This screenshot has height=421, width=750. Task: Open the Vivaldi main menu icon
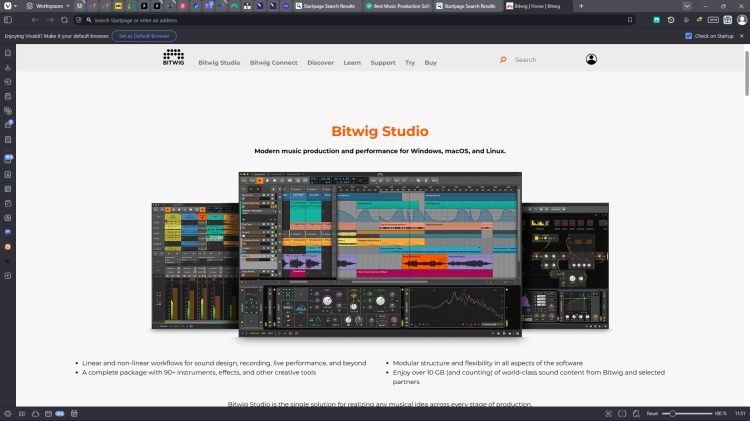click(x=8, y=6)
